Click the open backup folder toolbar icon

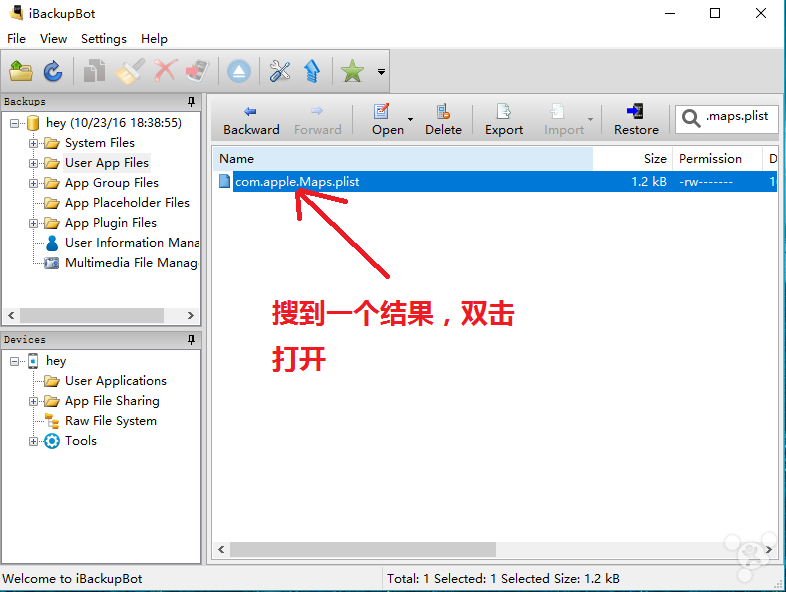click(21, 71)
